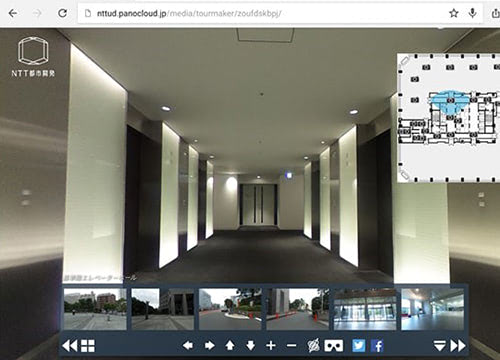
Task: Go to the previous scene with the double-left arrows
Action: 70,346
